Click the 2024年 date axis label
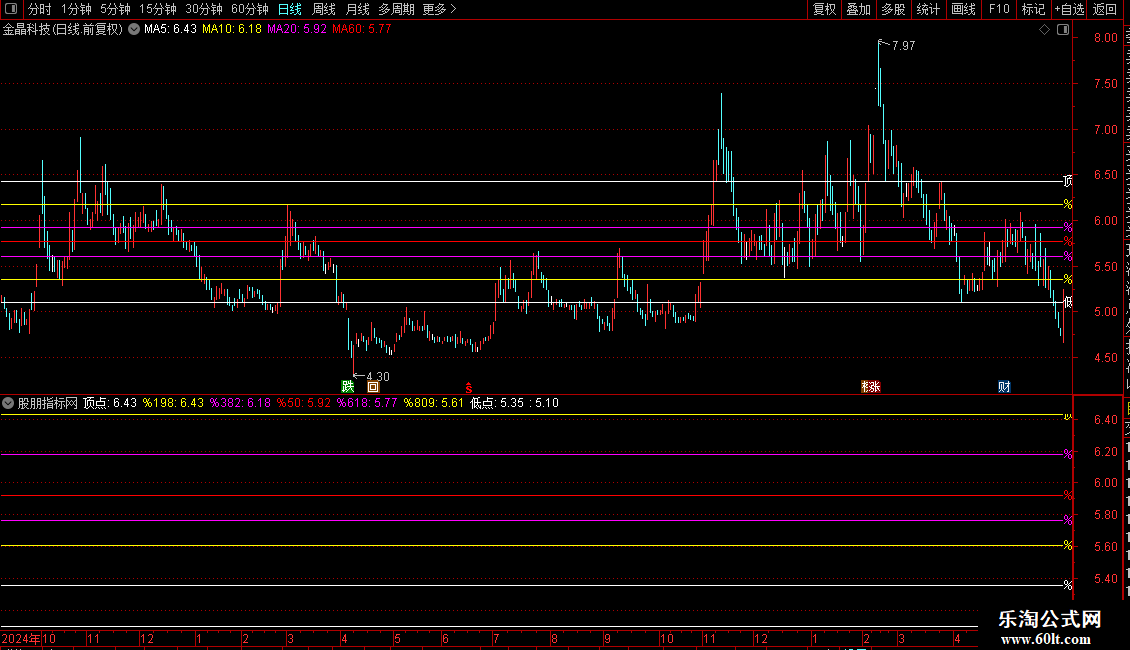 pos(21,638)
